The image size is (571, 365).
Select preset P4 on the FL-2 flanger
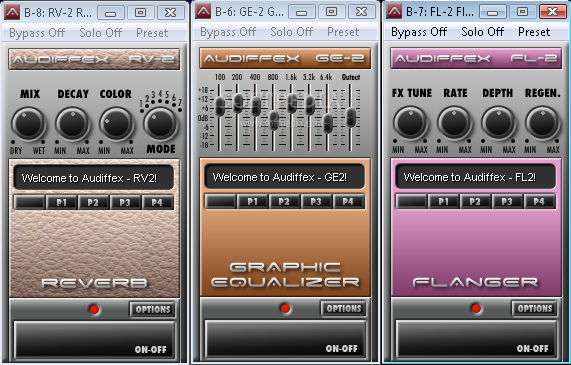539,201
